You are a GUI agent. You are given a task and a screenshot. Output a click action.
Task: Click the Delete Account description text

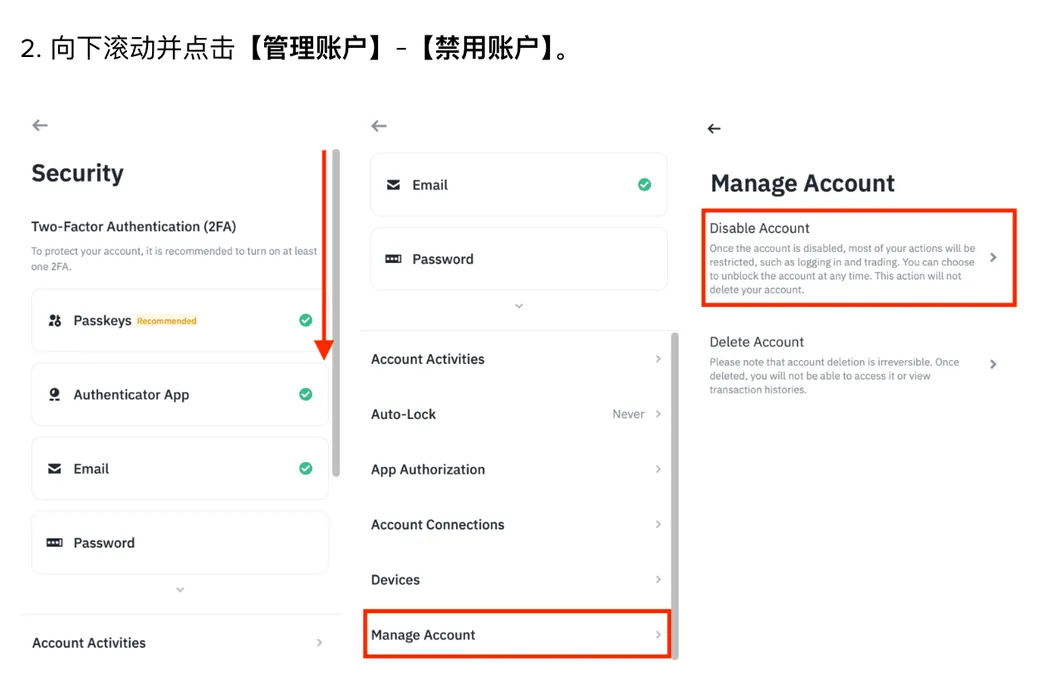[834, 376]
